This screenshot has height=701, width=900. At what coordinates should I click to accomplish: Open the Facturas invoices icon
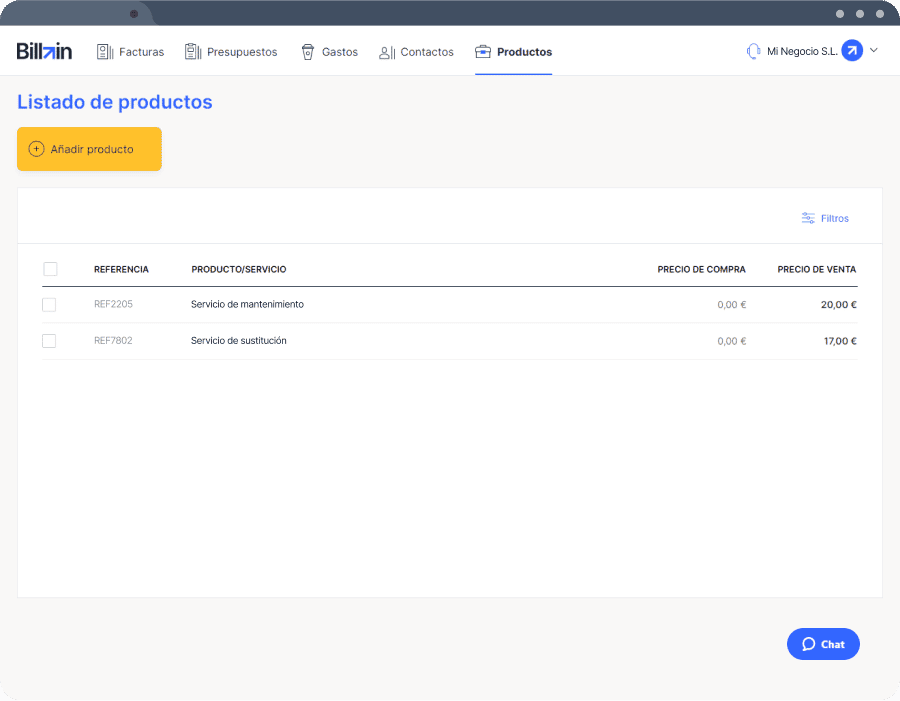104,52
